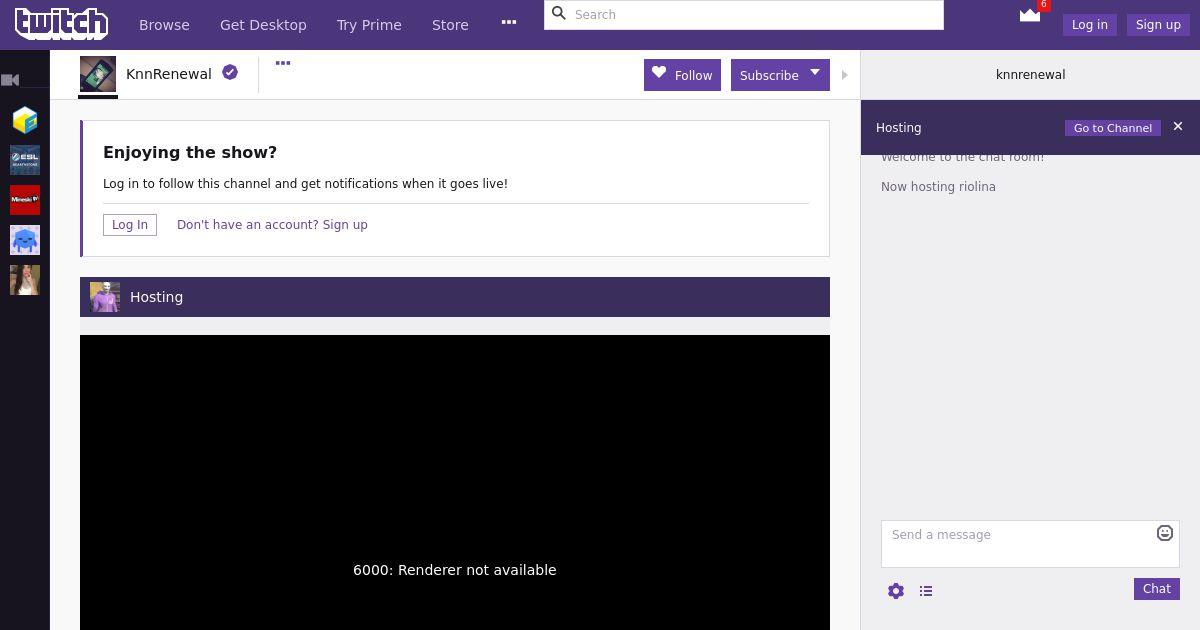Click the KnnRenewal channel avatar

click(x=98, y=75)
